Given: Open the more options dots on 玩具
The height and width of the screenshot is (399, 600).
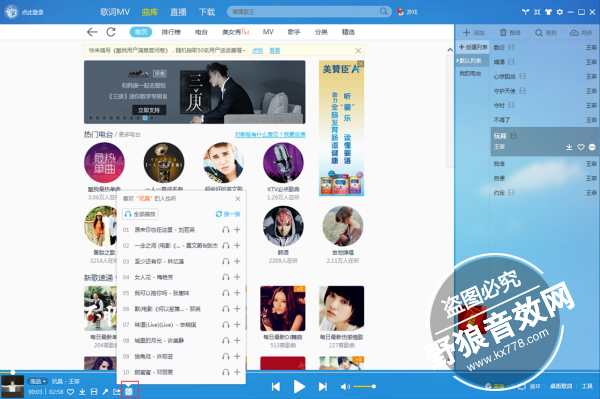Looking at the screenshot, I should click(592, 147).
